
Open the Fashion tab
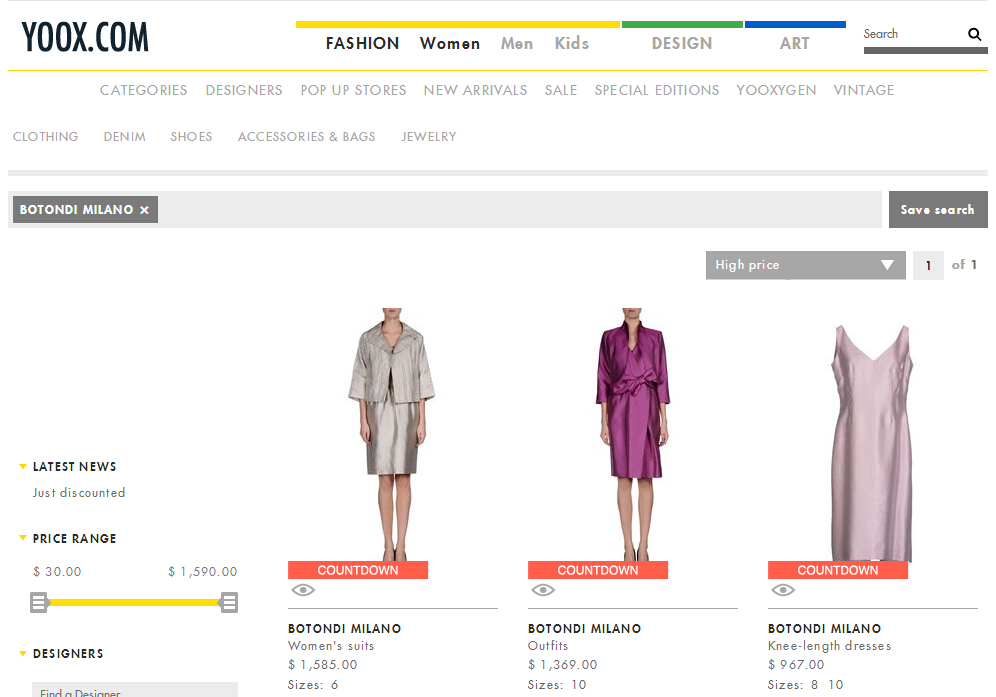362,43
